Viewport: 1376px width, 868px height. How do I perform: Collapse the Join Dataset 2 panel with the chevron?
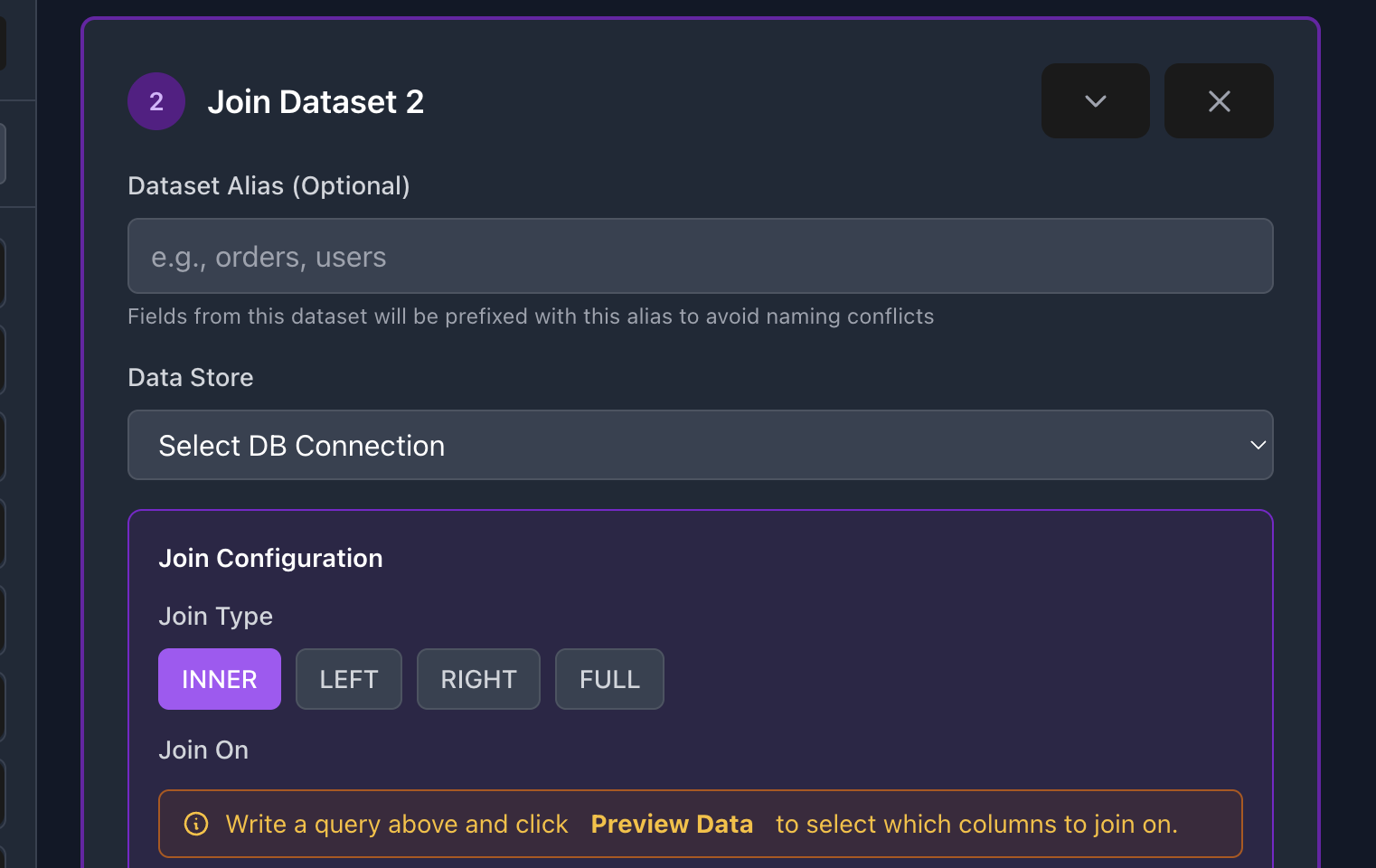(x=1095, y=101)
